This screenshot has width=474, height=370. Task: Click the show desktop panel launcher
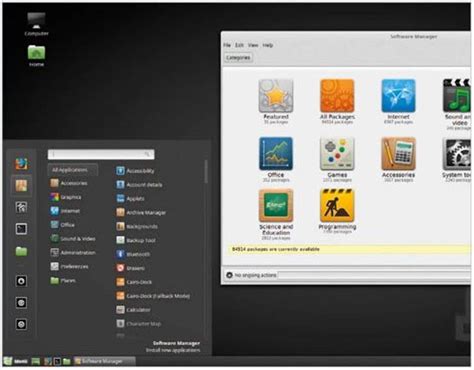(x=35, y=361)
